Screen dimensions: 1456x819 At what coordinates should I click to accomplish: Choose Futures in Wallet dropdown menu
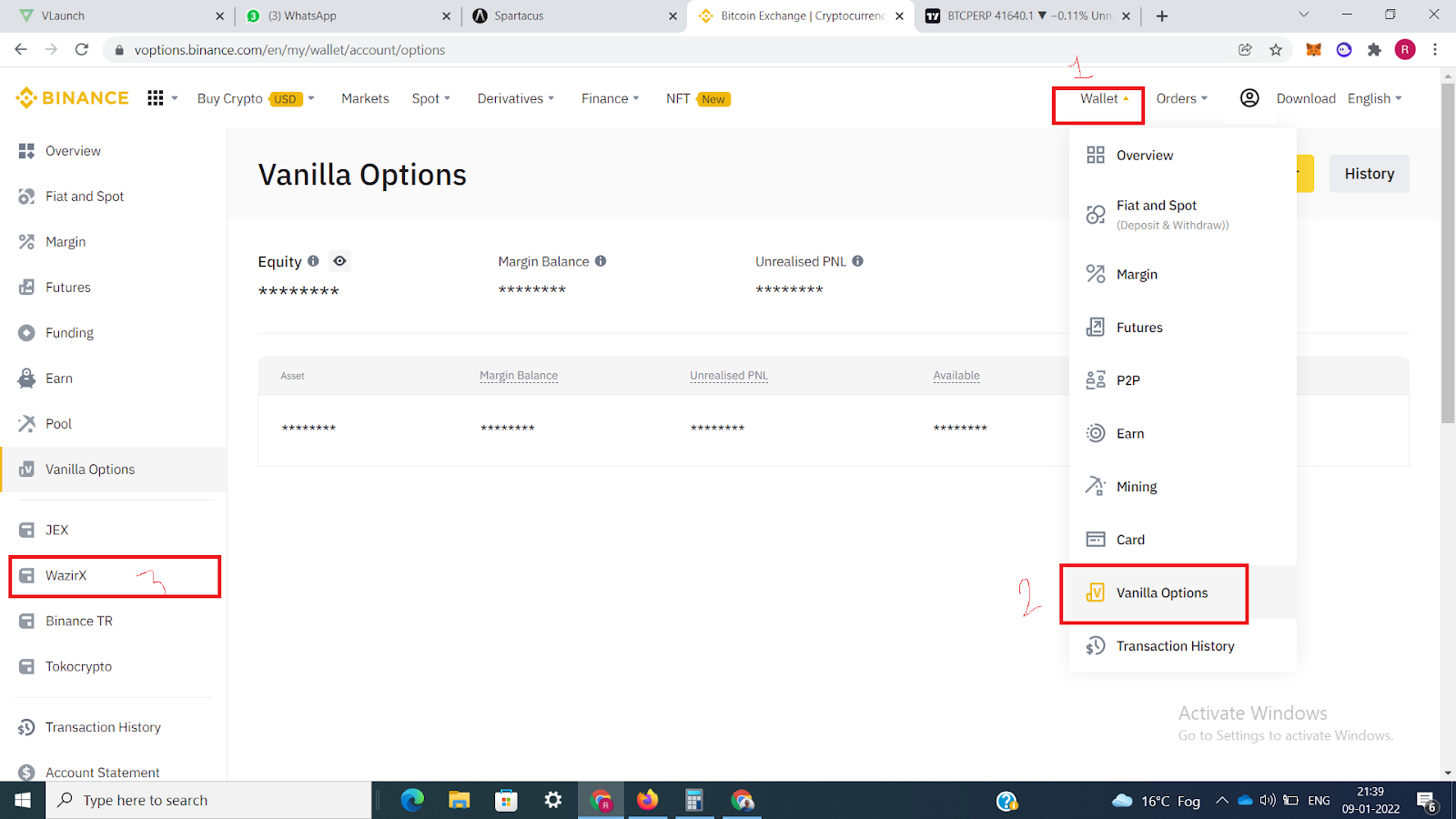coord(1183,328)
